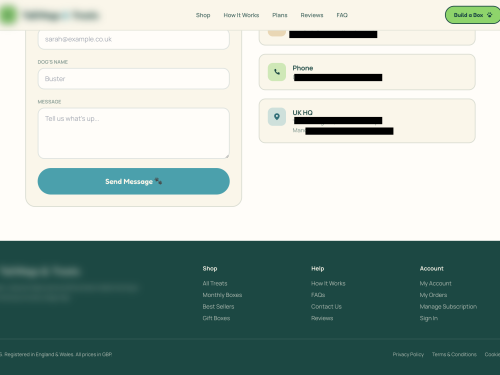Open Monthly Boxes footer link

(222, 295)
